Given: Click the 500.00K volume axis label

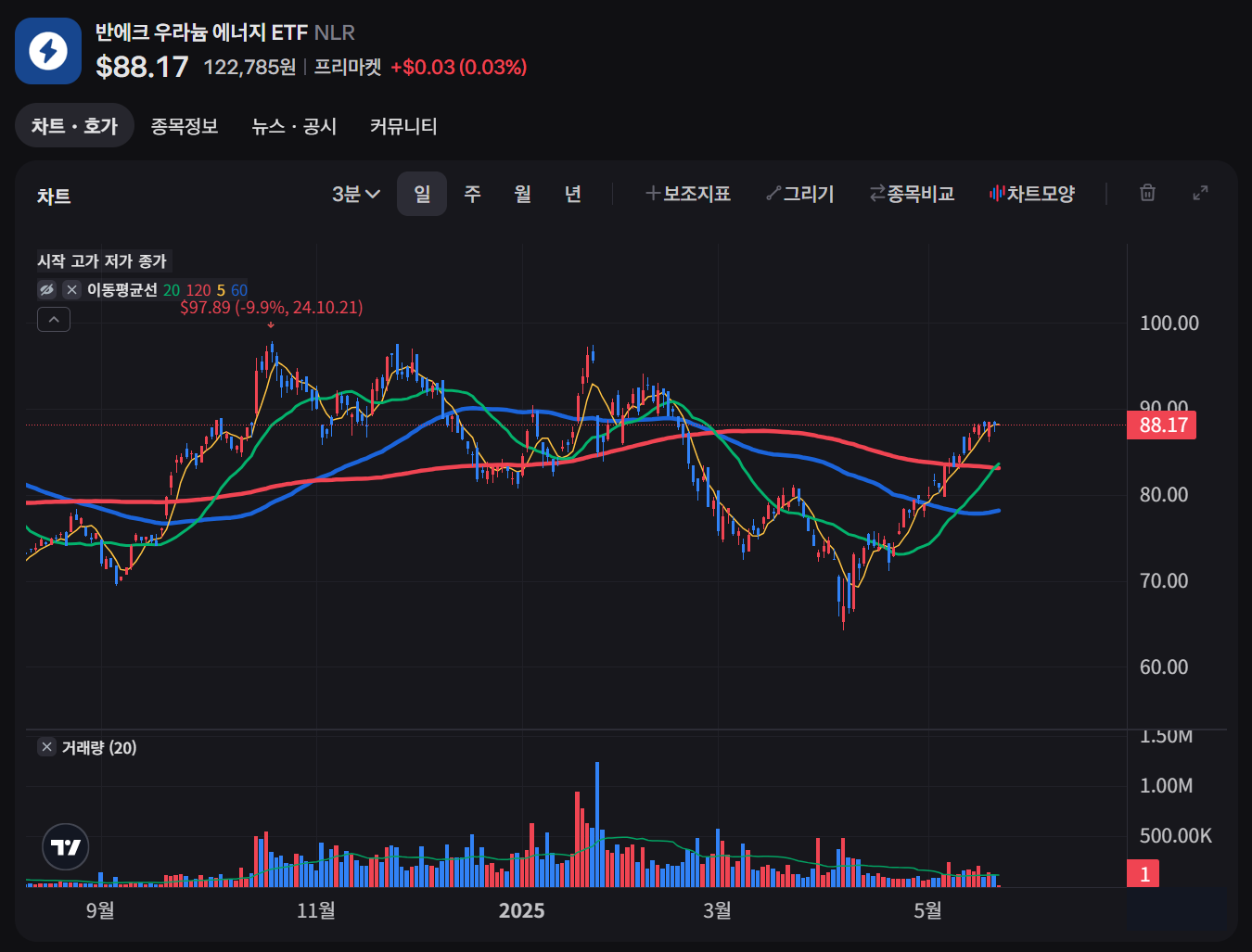Looking at the screenshot, I should tap(1176, 836).
